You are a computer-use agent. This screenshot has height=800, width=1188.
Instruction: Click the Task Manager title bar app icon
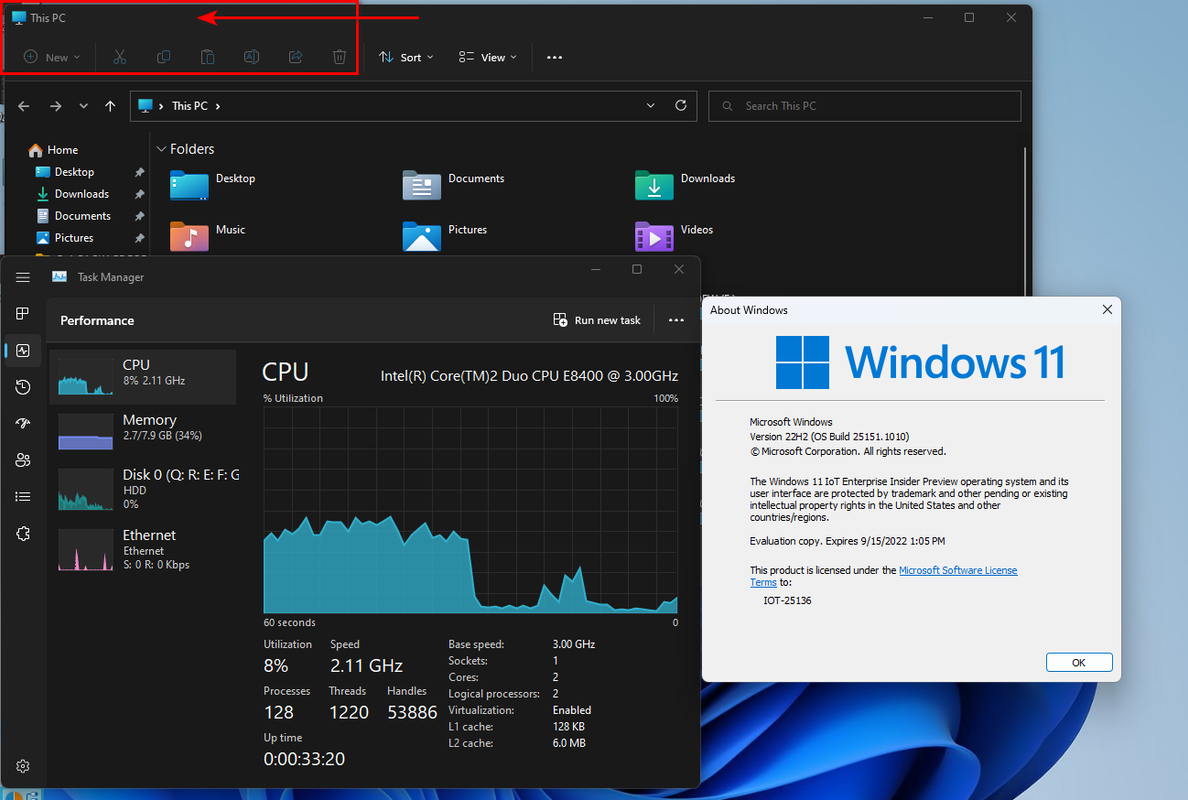(59, 277)
